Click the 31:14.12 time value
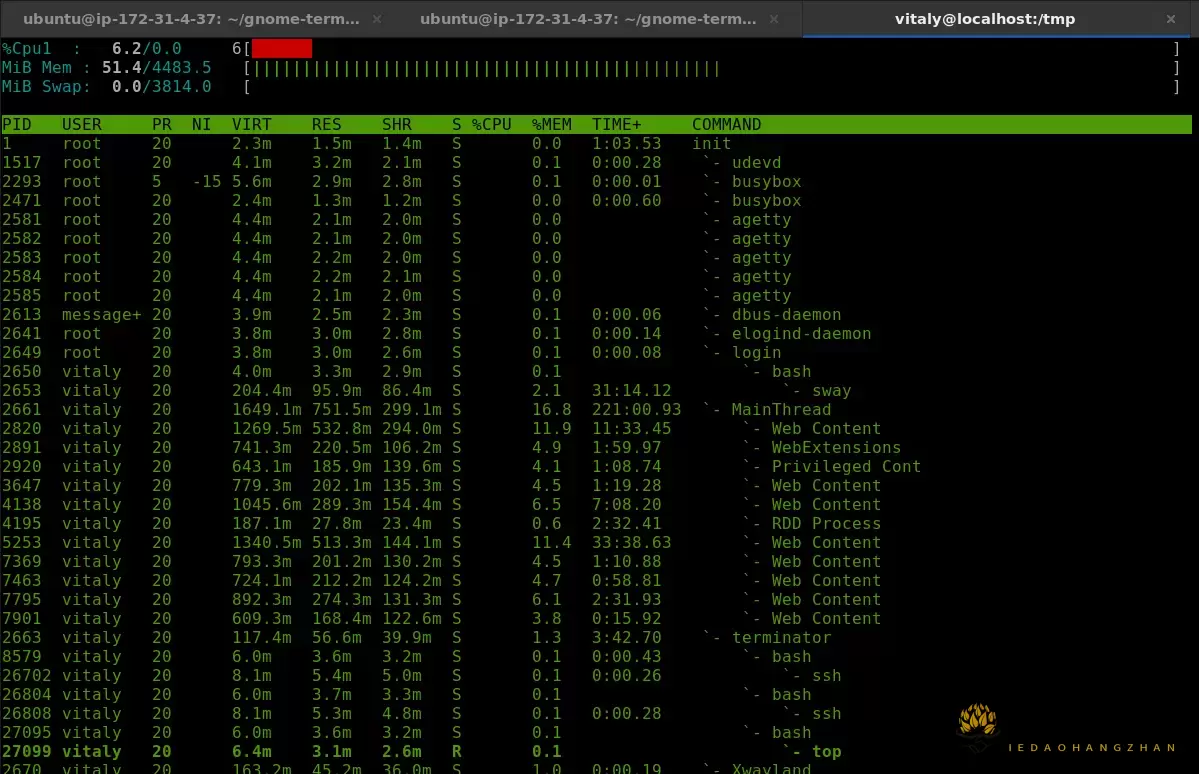 click(632, 391)
